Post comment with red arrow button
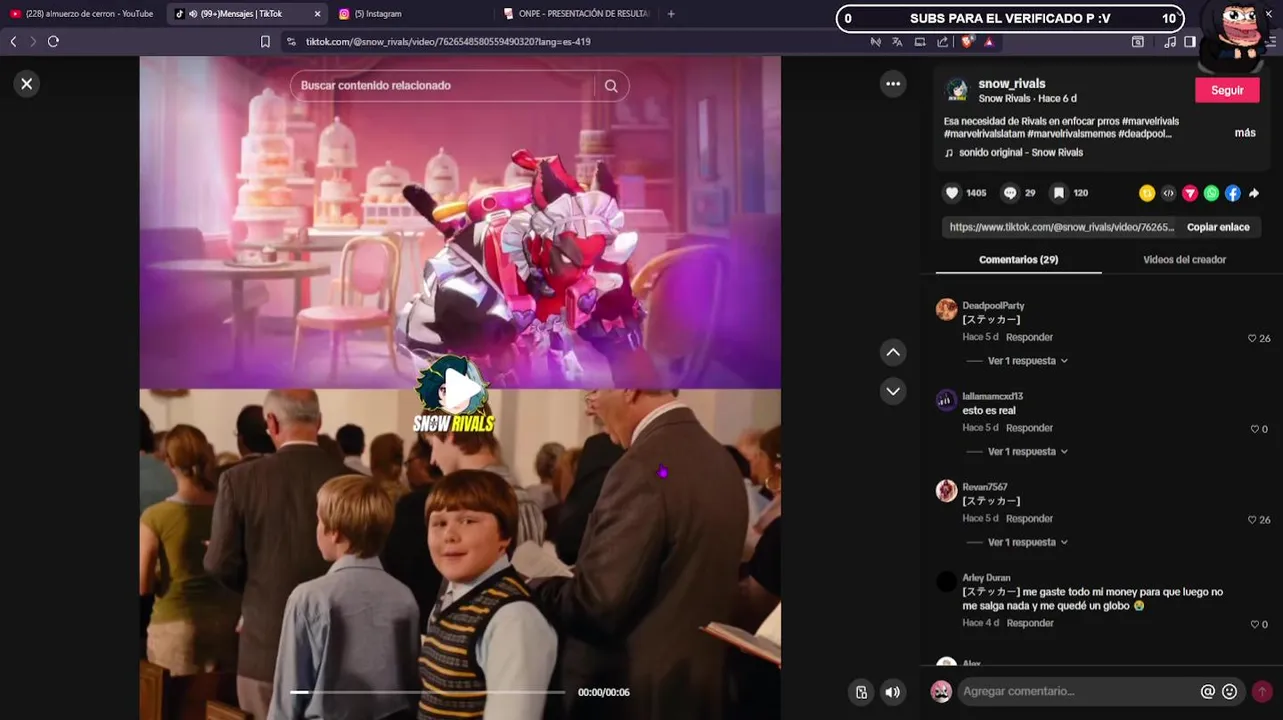 (x=1262, y=691)
